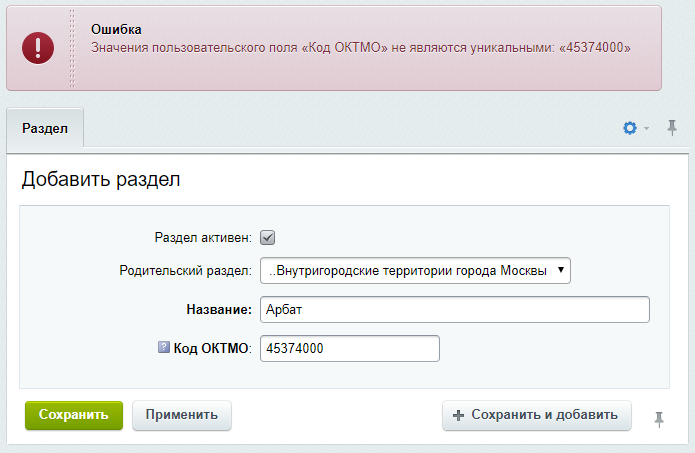Viewport: 695px width, 453px height.
Task: Click the error message about non-unique Код ОКТМО
Action: [360, 47]
